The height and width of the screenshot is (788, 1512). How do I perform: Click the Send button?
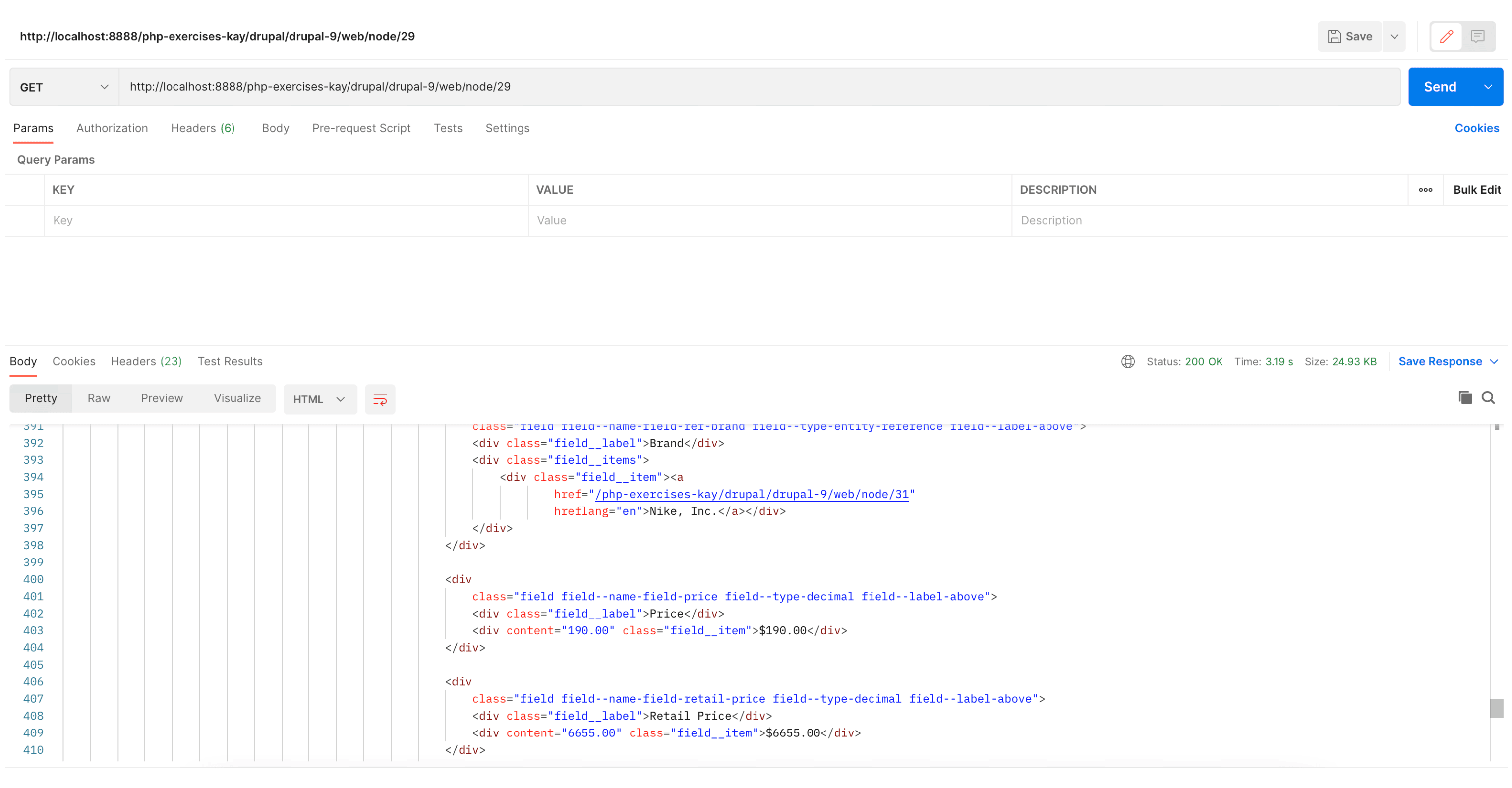click(1441, 87)
